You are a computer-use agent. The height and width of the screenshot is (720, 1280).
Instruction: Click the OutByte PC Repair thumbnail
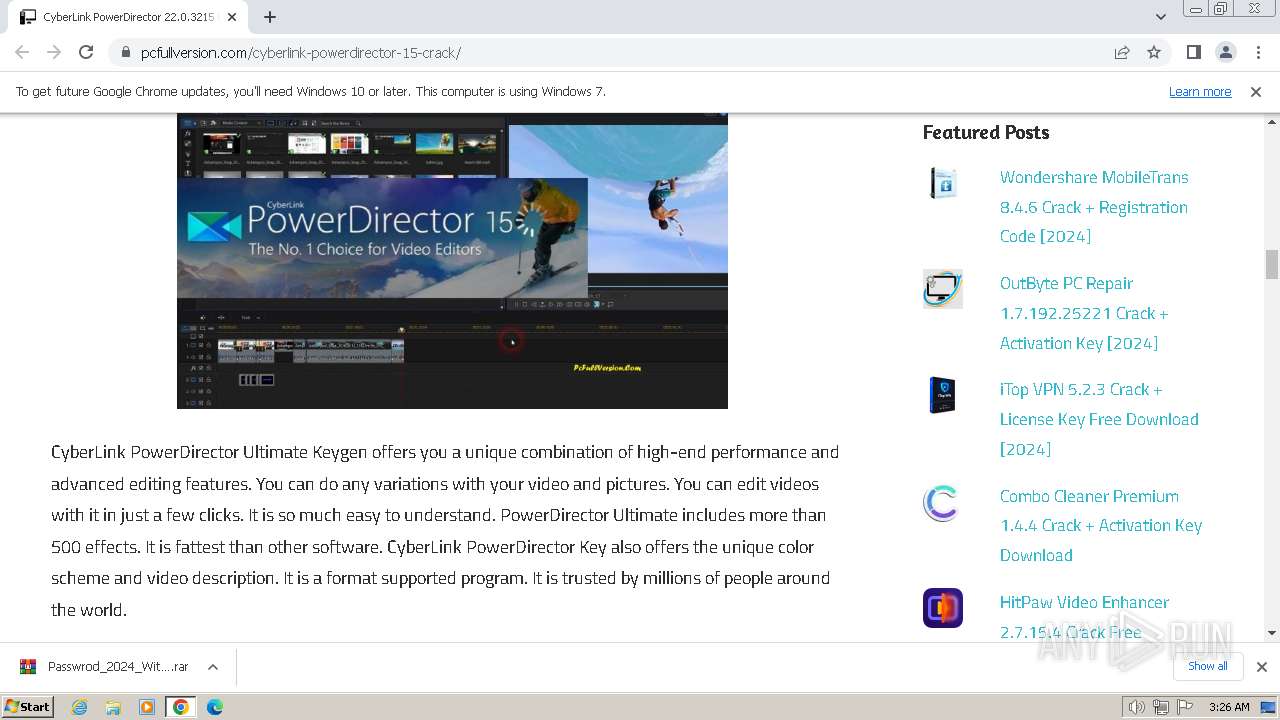pyautogui.click(x=943, y=289)
